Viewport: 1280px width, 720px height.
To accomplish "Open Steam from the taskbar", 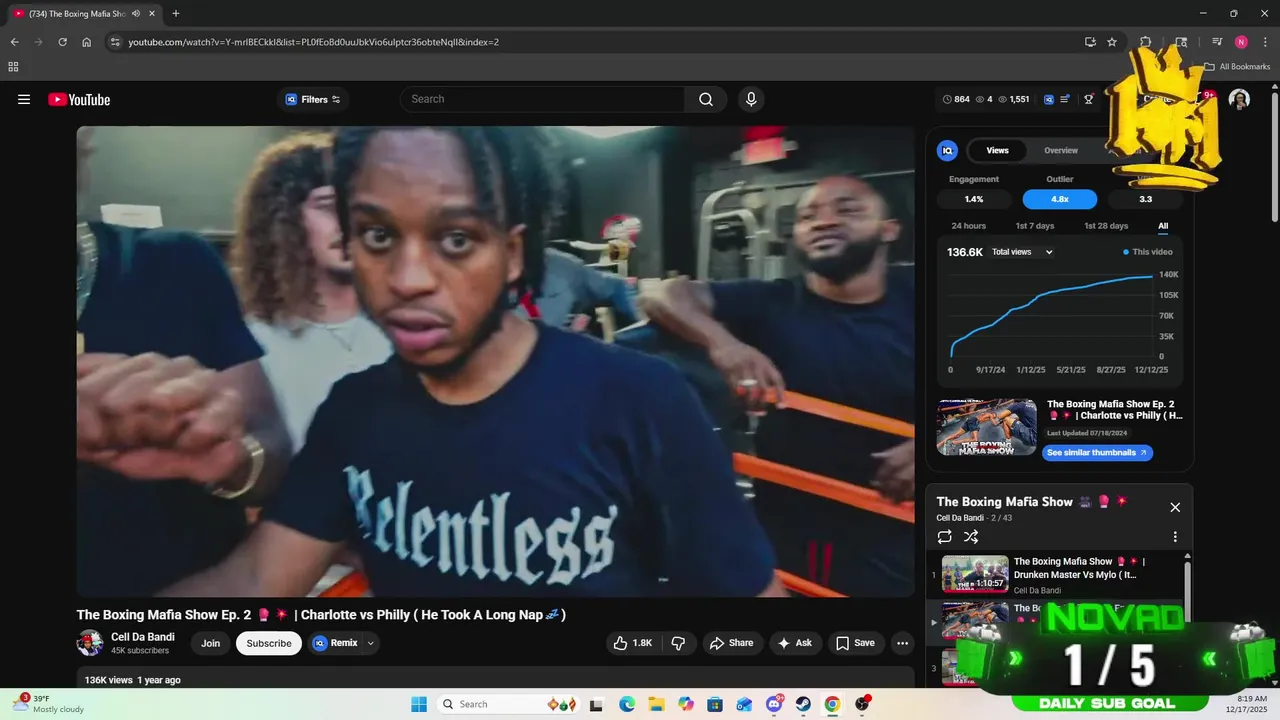I will 804,704.
